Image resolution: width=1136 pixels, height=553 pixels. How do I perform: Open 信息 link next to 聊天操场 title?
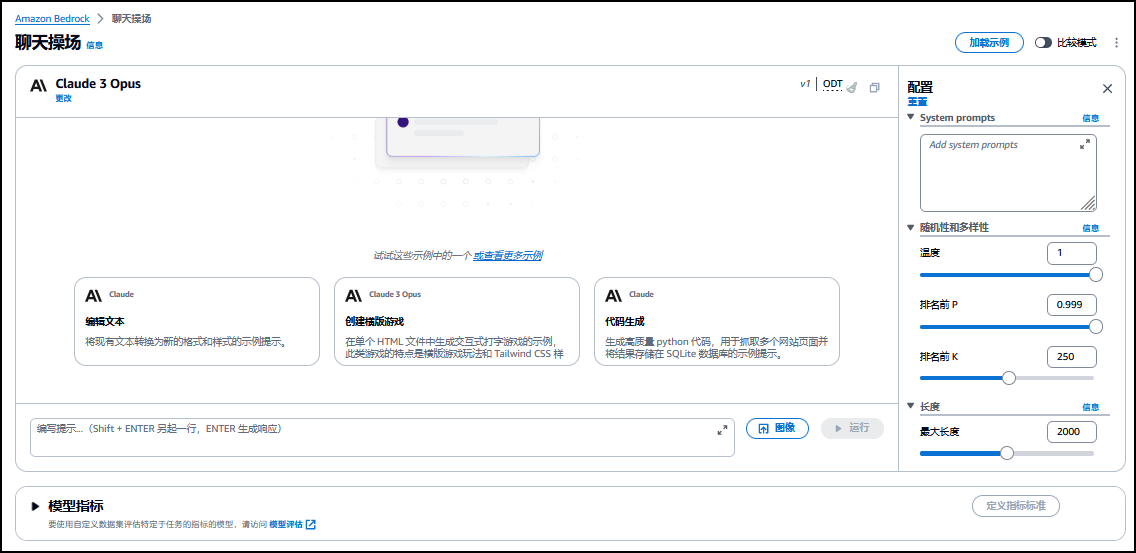click(94, 45)
